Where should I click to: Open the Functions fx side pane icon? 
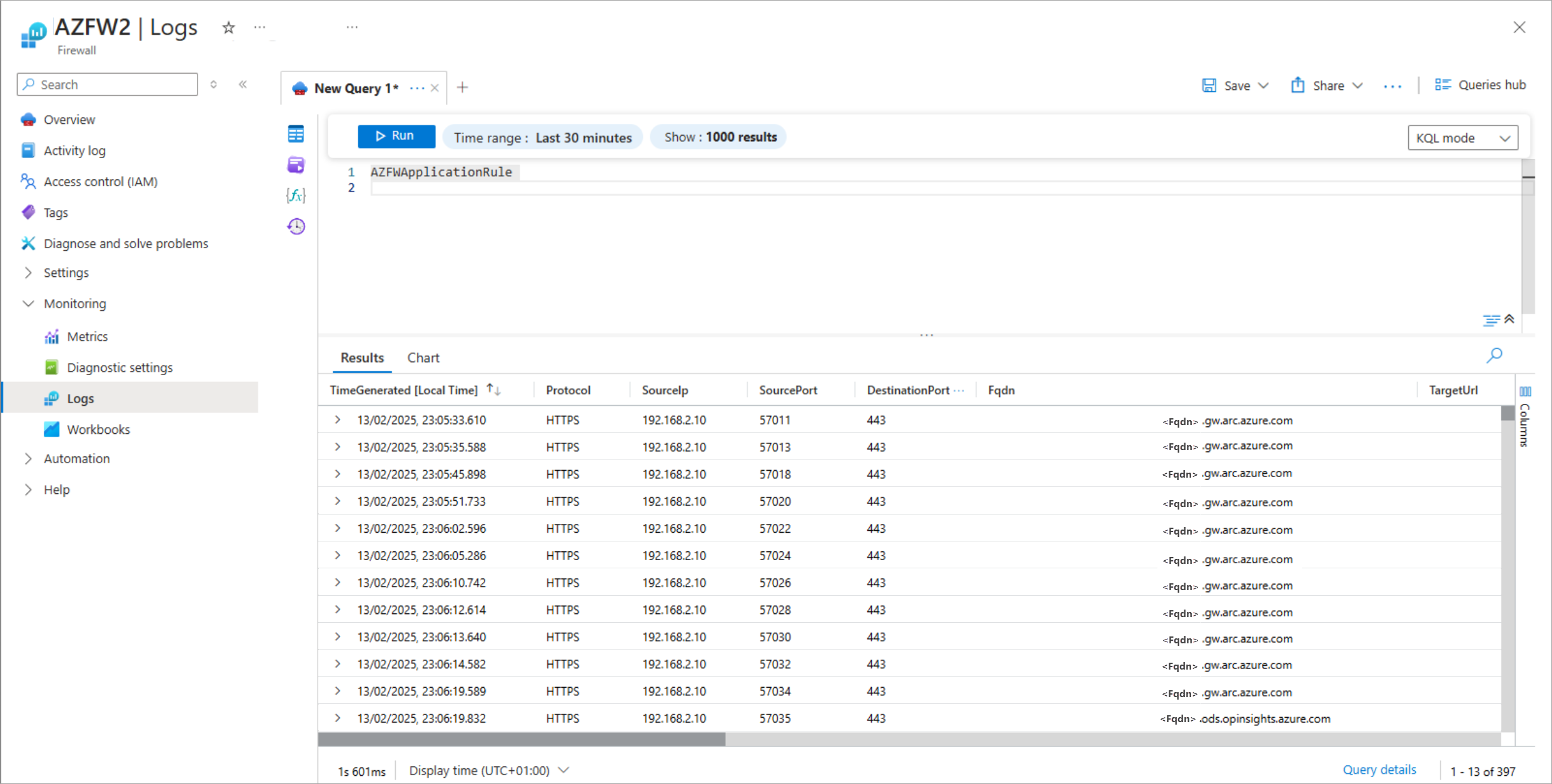point(296,196)
